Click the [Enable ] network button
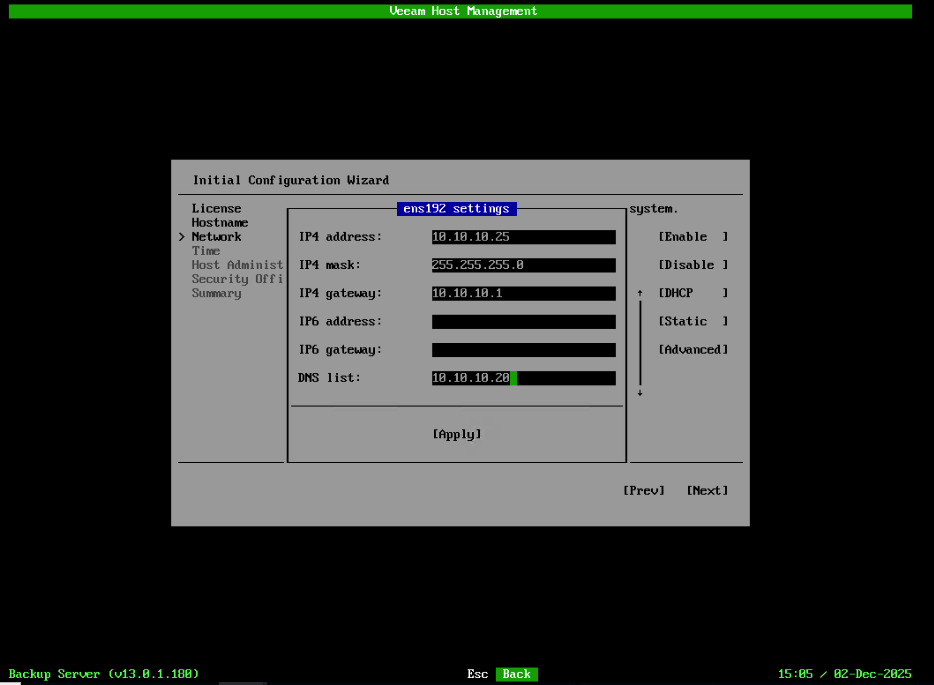Screen dimensions: 934x685 click(x=693, y=236)
